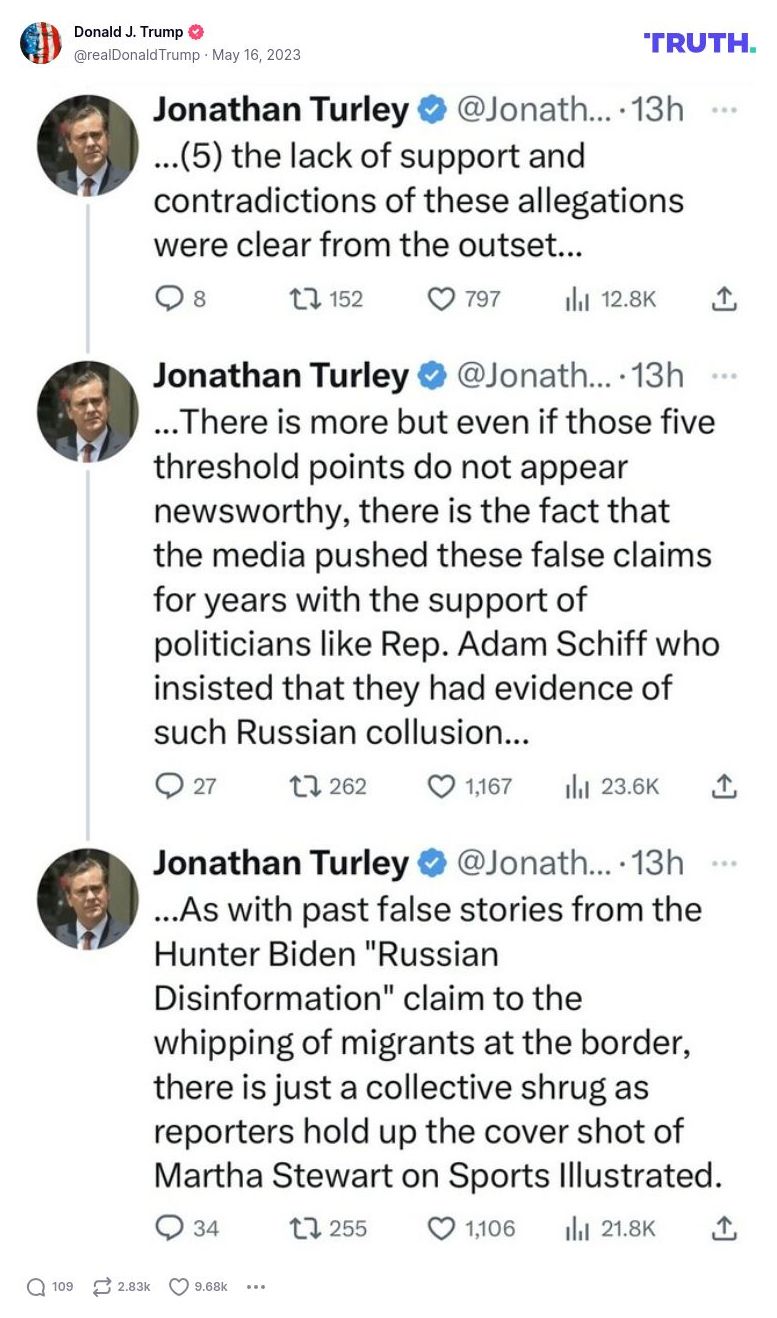777x1318 pixels.
Task: Share the Martha Stewart tweet
Action: (725, 1228)
